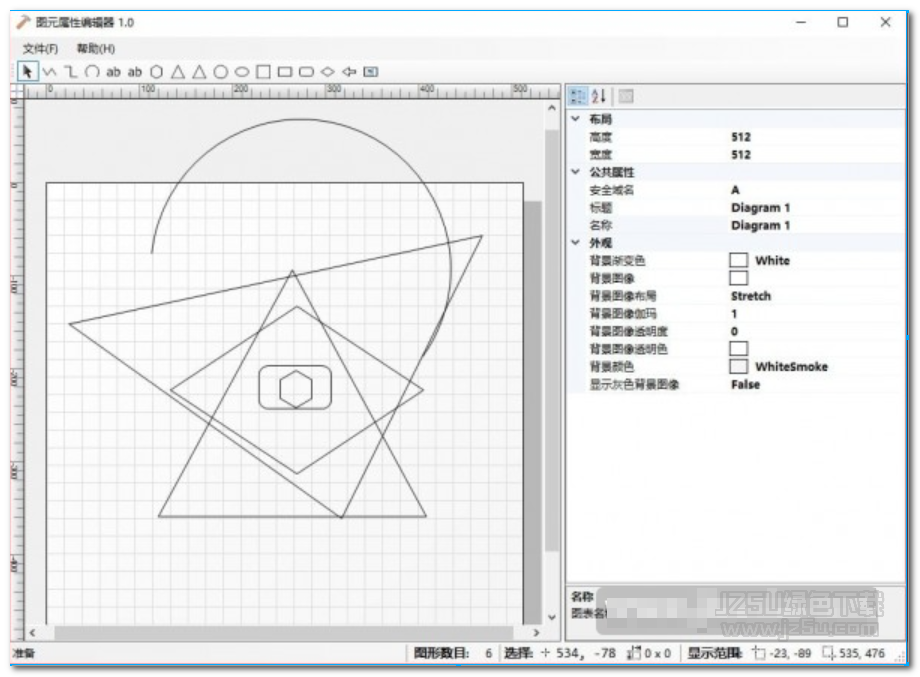Select the rectangle shape tool
The width and height of the screenshot is (920, 677).
point(285,72)
